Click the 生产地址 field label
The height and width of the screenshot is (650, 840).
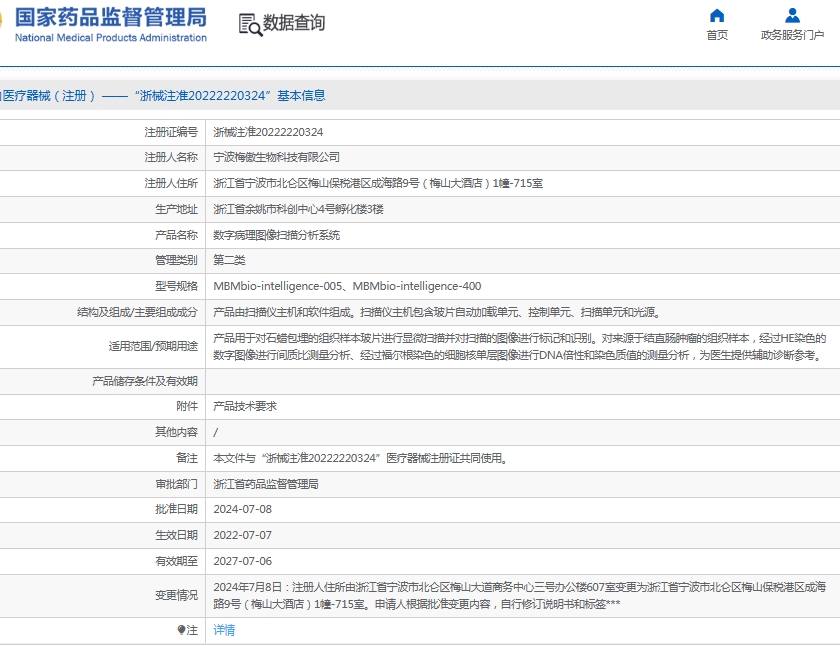176,209
